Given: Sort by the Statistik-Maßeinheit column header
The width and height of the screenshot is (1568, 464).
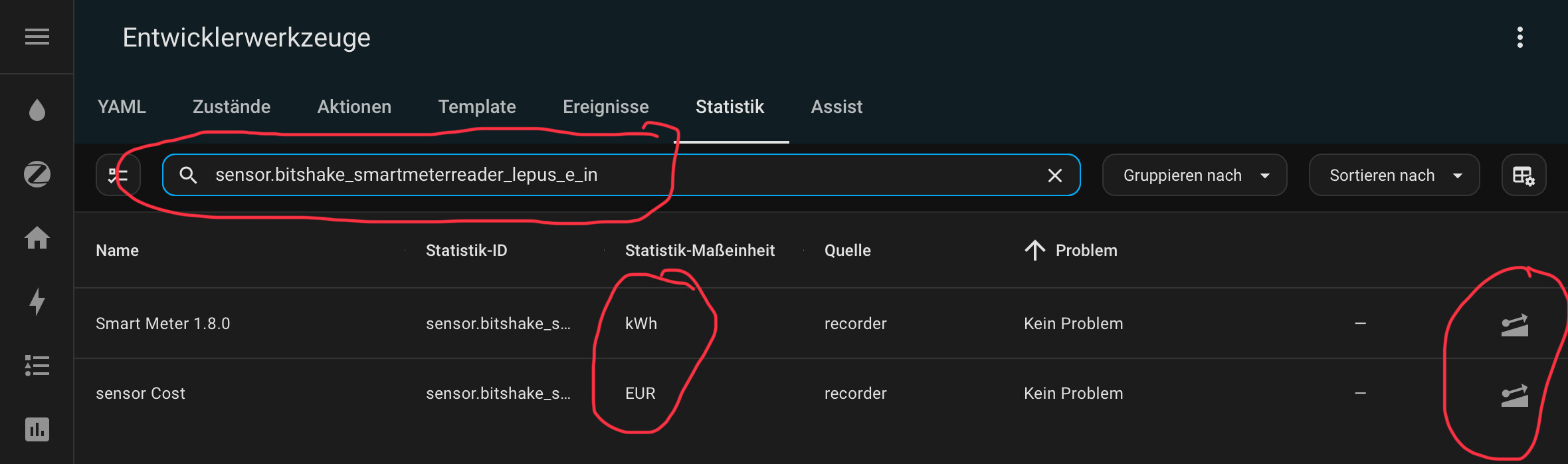Looking at the screenshot, I should 700,251.
